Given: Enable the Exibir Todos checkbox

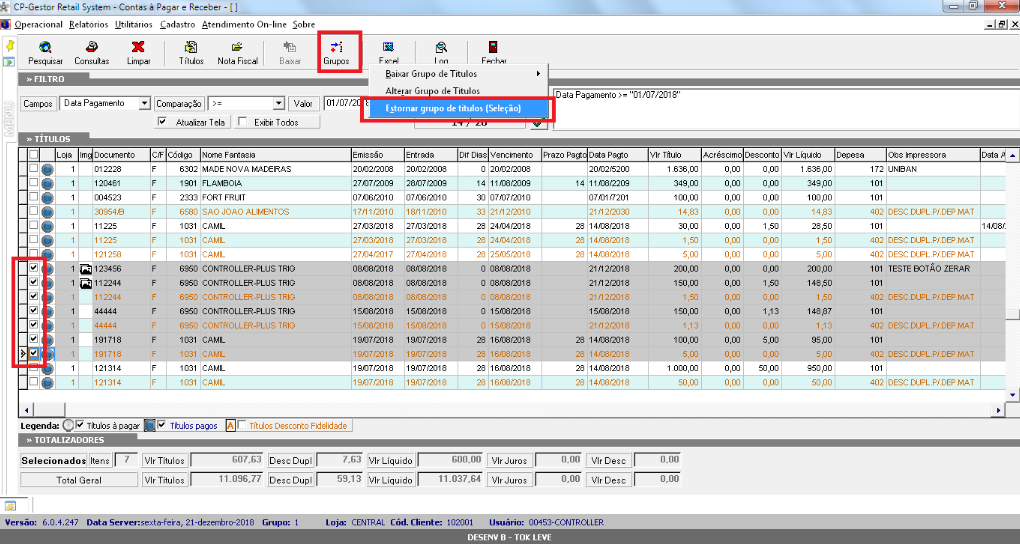Looking at the screenshot, I should coord(243,122).
